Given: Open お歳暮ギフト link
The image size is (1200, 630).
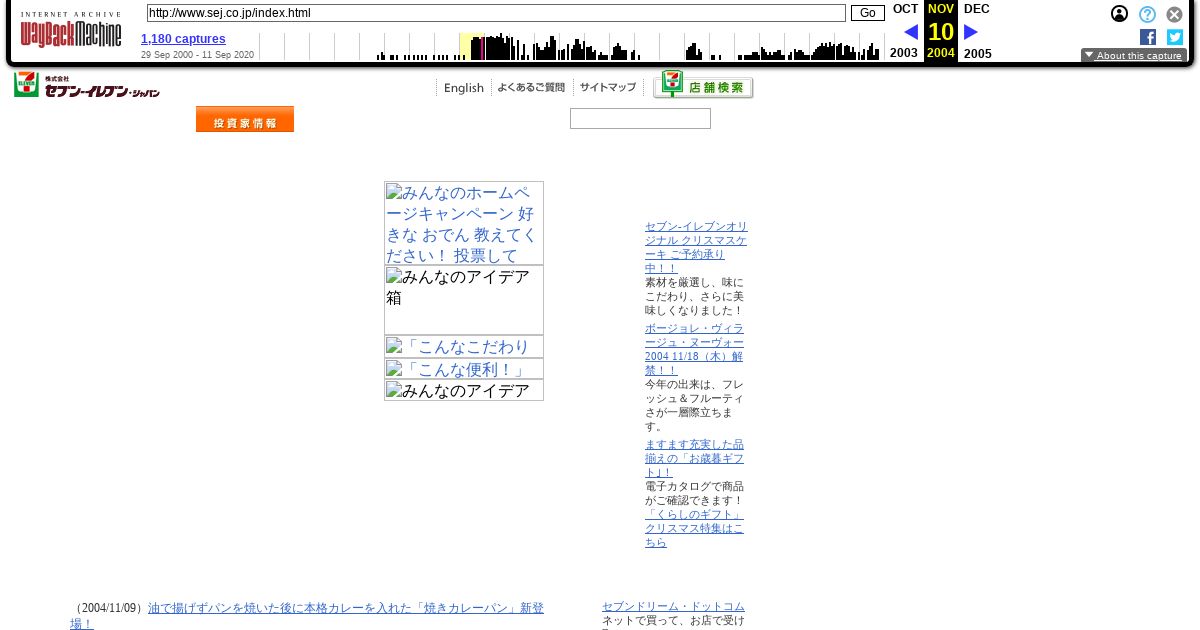Looking at the screenshot, I should tap(695, 458).
